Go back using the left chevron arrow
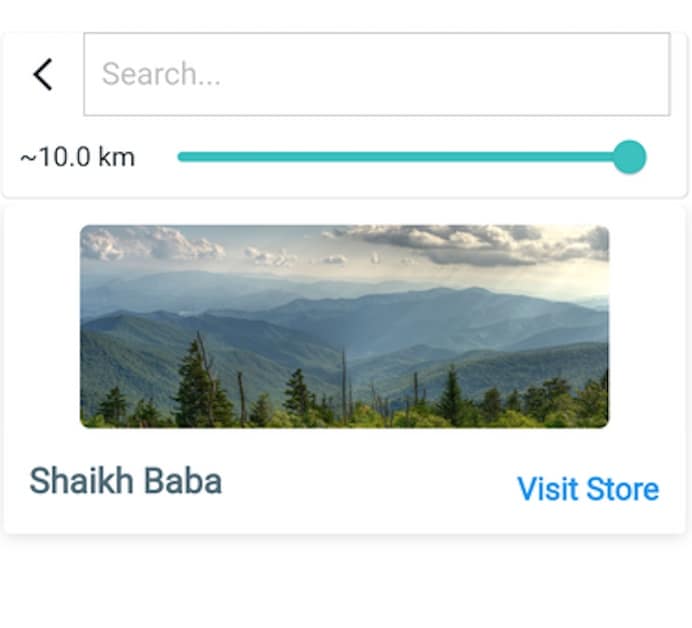 pyautogui.click(x=42, y=74)
